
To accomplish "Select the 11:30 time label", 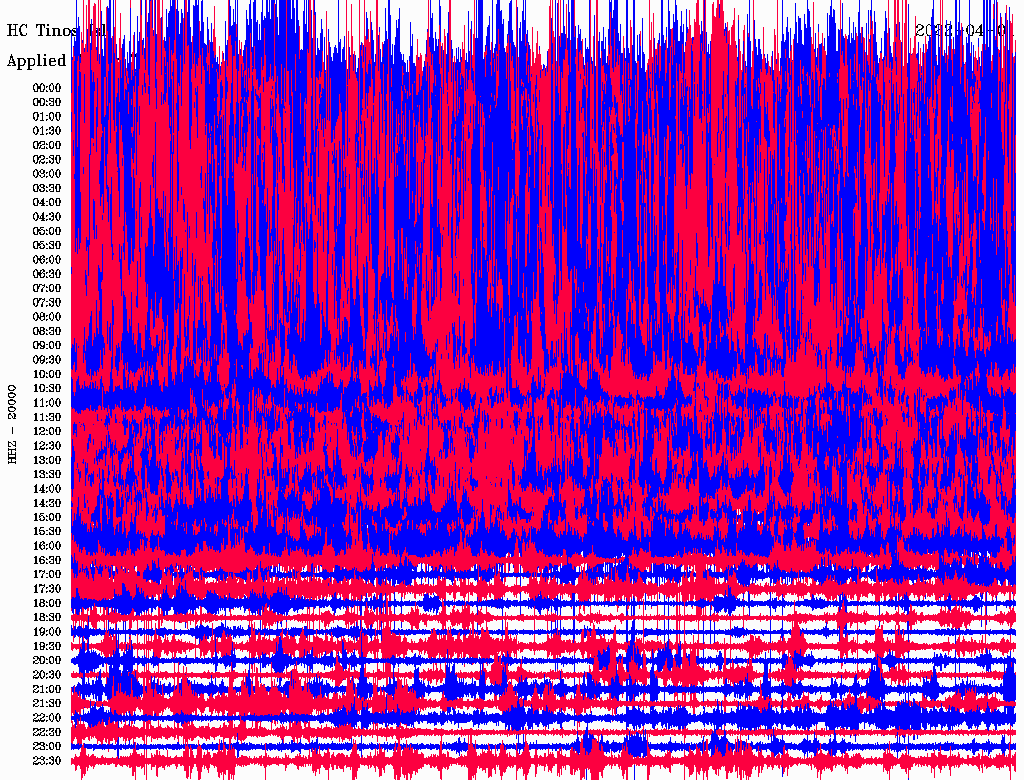I will 47,417.
